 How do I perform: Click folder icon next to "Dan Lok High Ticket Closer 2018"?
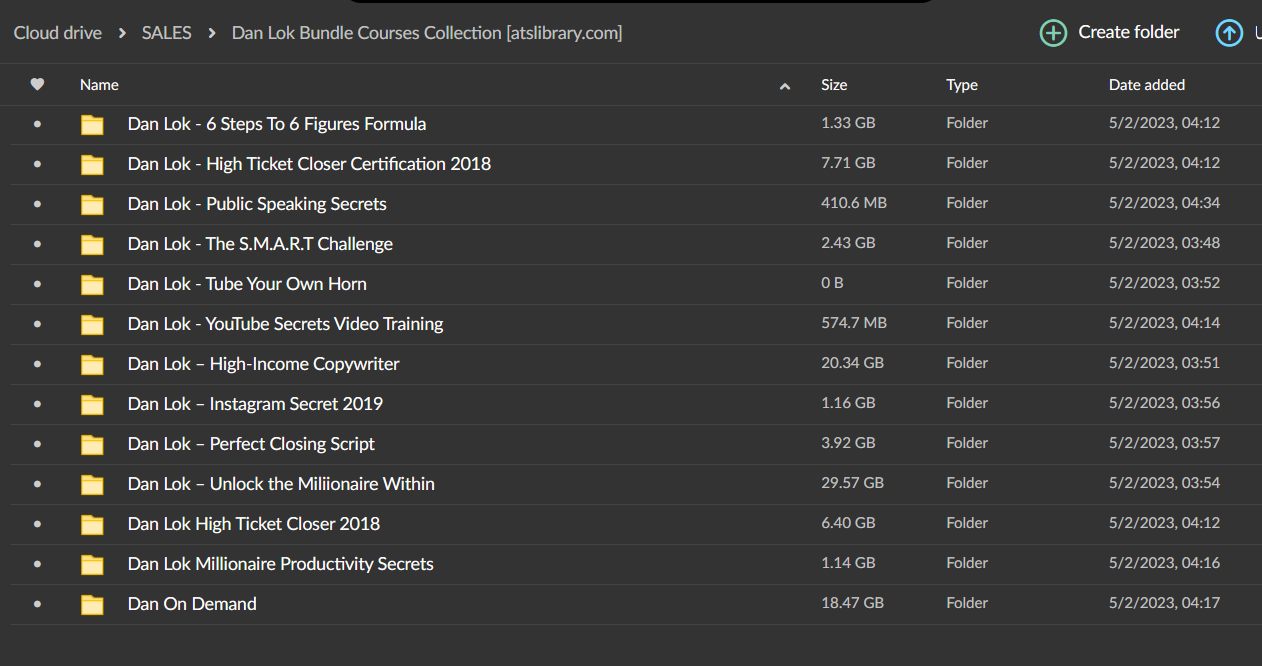[x=92, y=524]
